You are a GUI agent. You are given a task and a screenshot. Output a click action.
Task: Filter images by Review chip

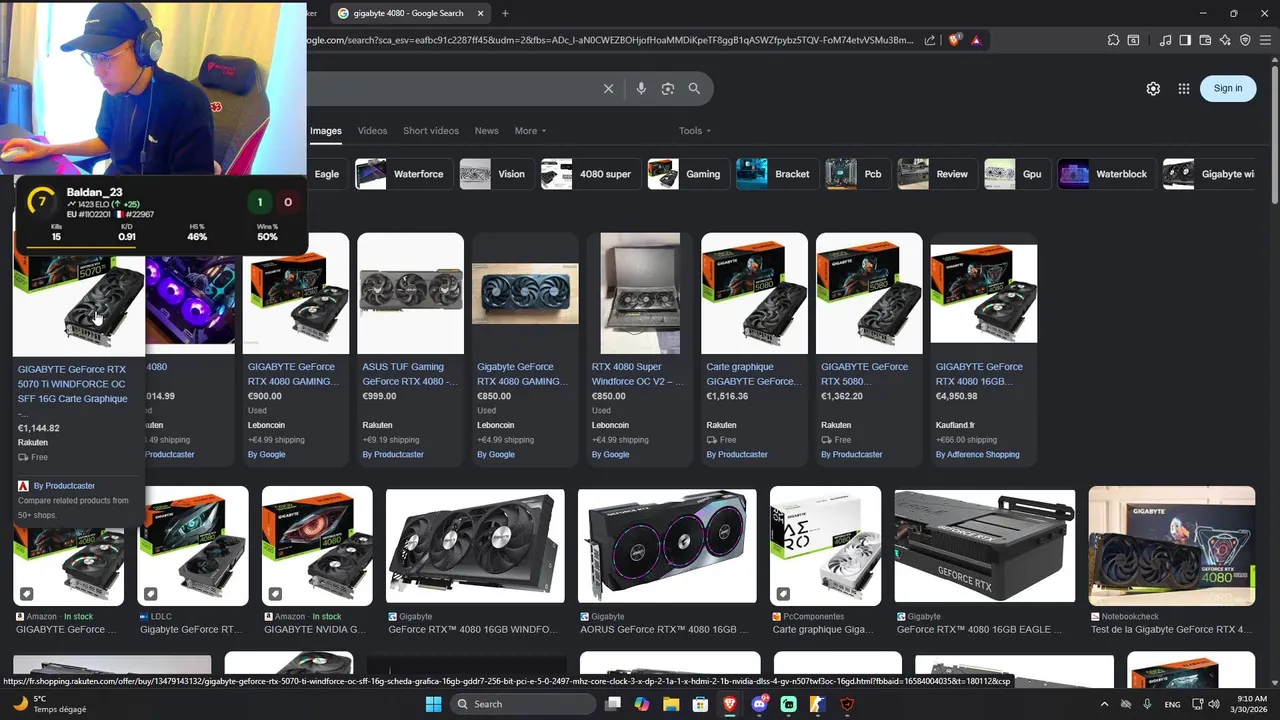coord(937,174)
